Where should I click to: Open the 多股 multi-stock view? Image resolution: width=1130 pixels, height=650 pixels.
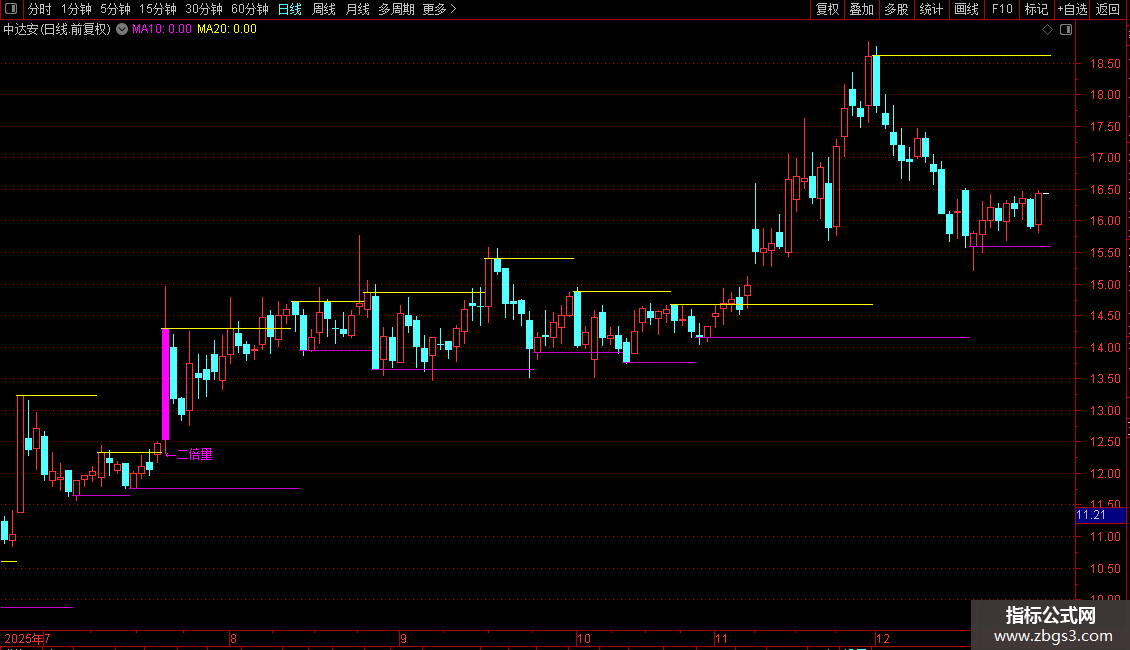coord(896,9)
